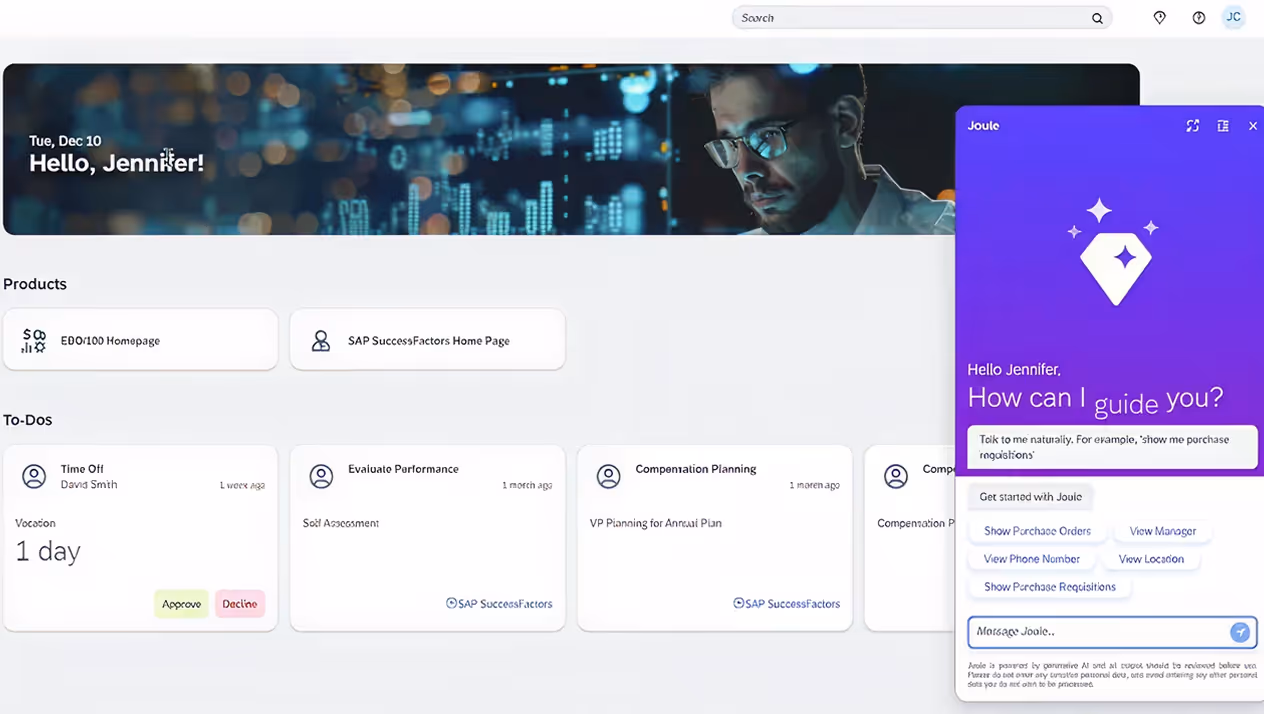The height and width of the screenshot is (714, 1264).
Task: Send message with the Joule arrow icon
Action: (1240, 632)
